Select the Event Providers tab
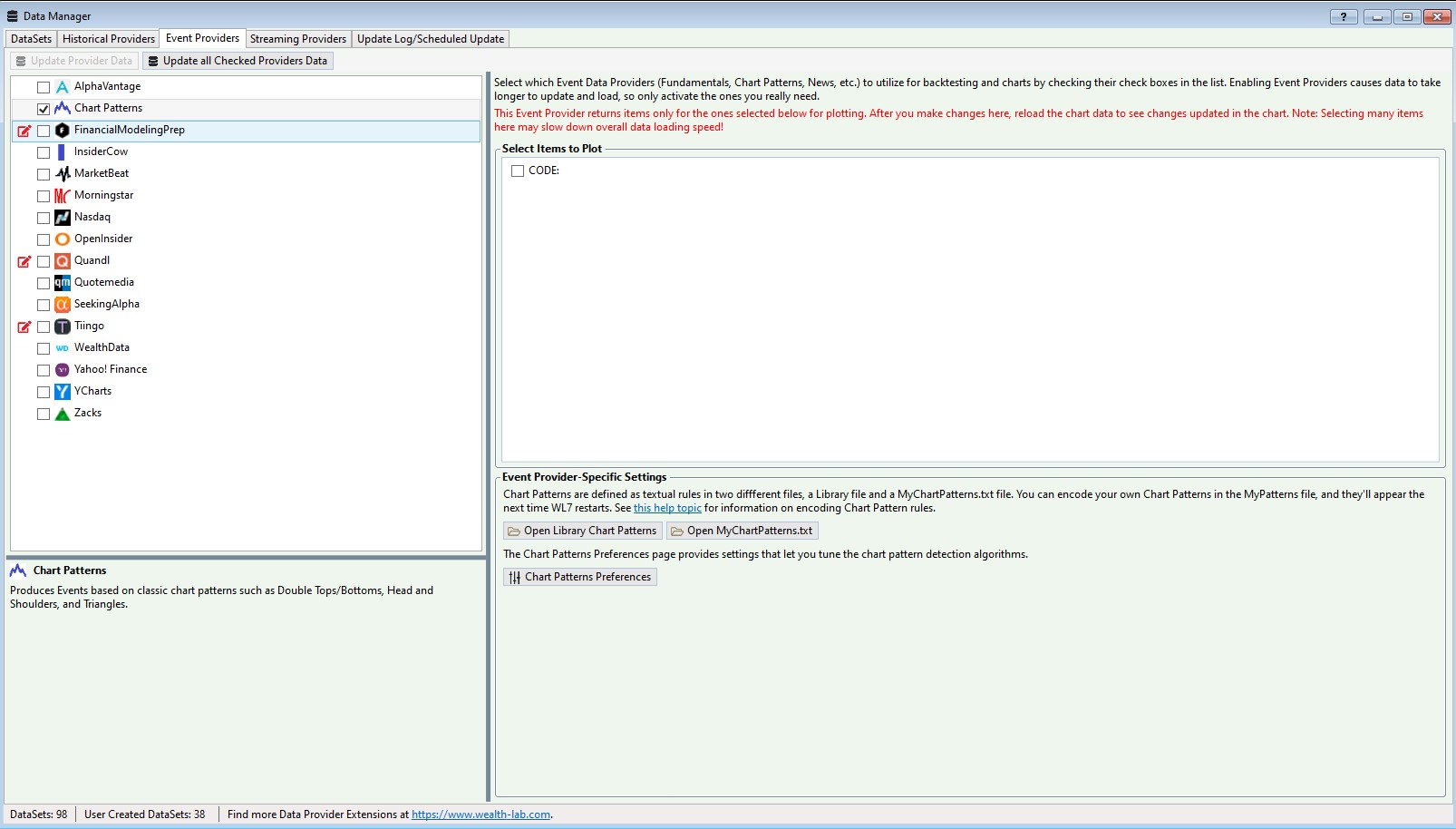This screenshot has width=1456, height=829. tap(203, 38)
